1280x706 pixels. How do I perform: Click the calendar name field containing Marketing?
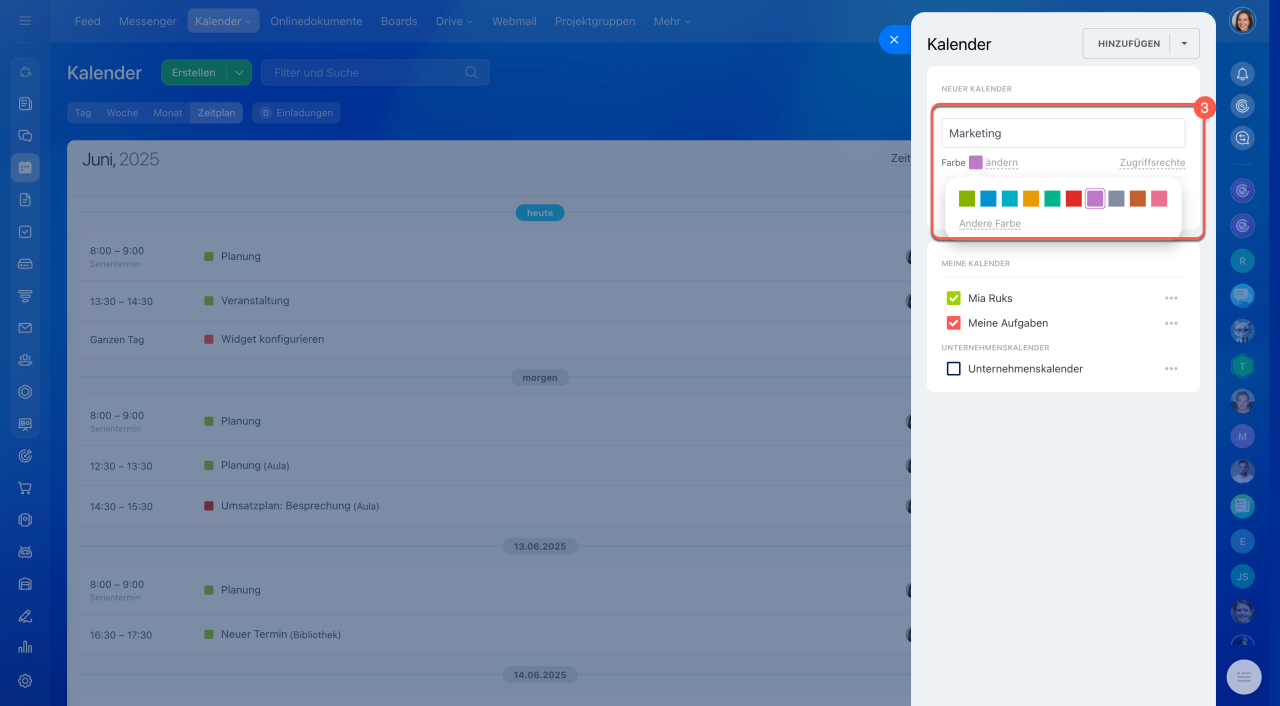1063,133
